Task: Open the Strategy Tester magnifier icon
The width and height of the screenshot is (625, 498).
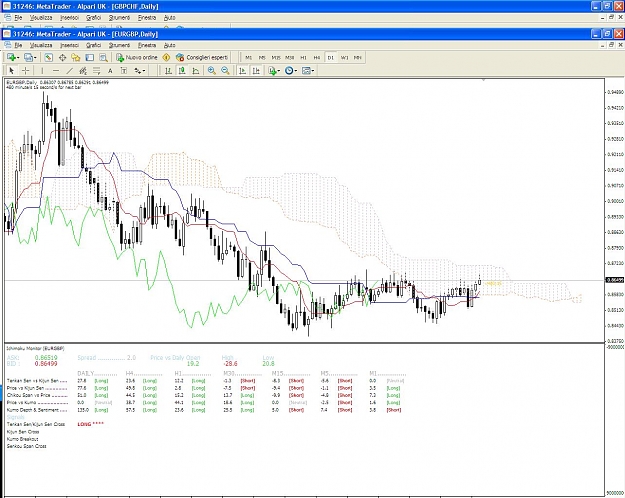Action: [x=103, y=57]
